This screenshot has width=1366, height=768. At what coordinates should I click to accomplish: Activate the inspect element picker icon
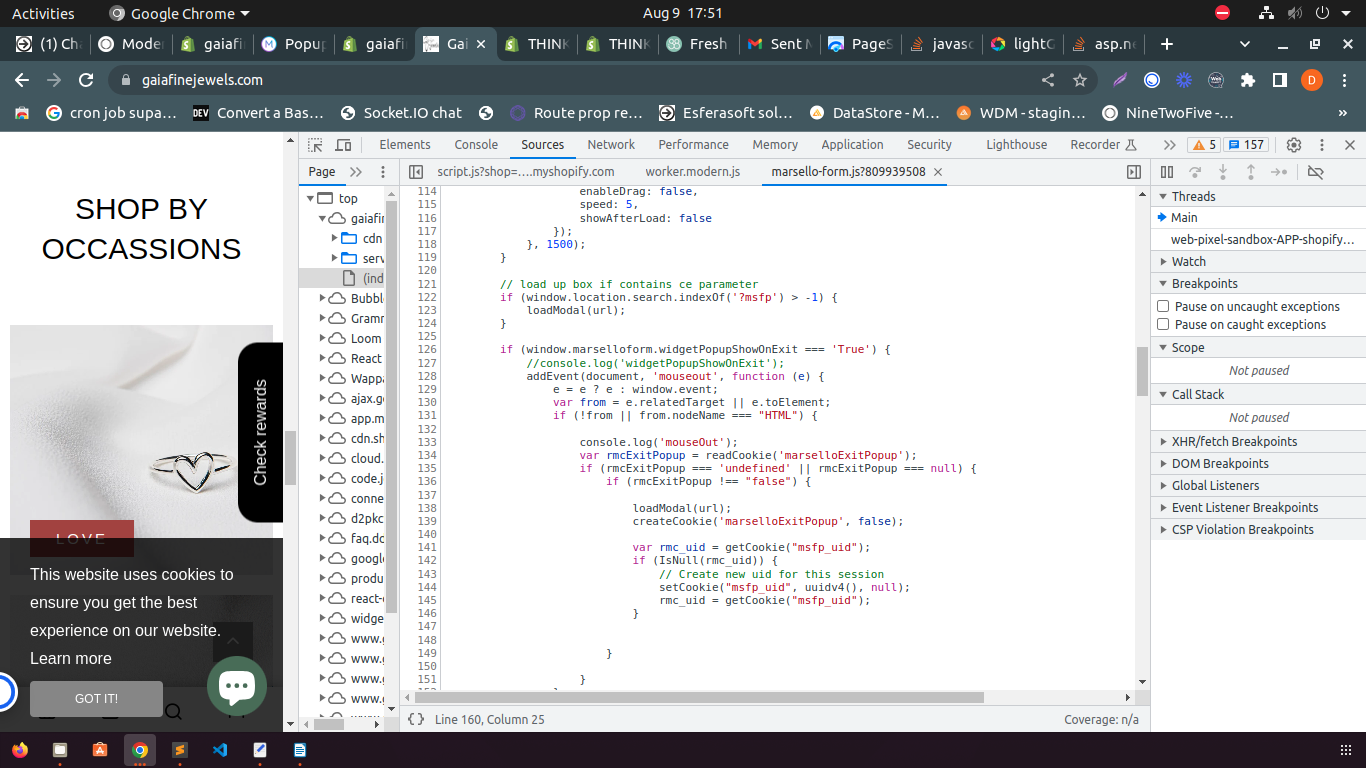pyautogui.click(x=315, y=145)
